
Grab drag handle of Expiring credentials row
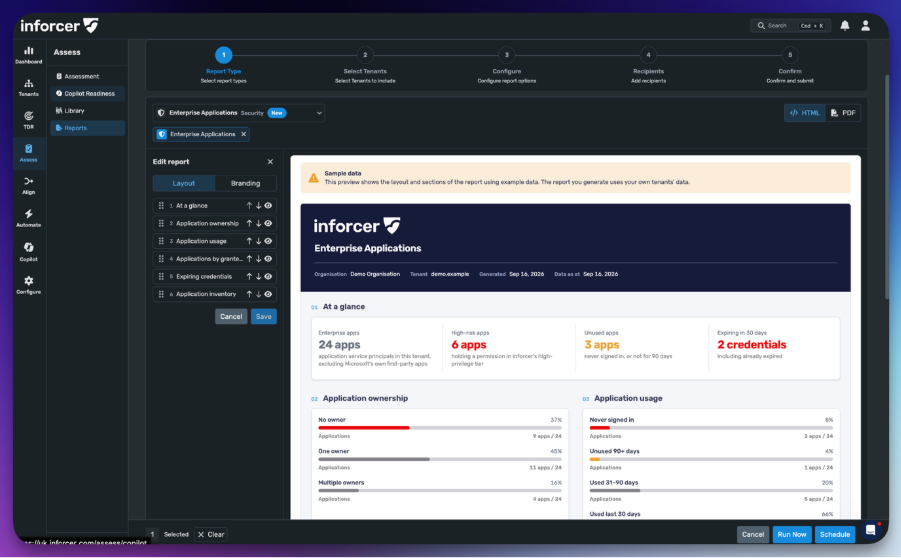pos(161,276)
